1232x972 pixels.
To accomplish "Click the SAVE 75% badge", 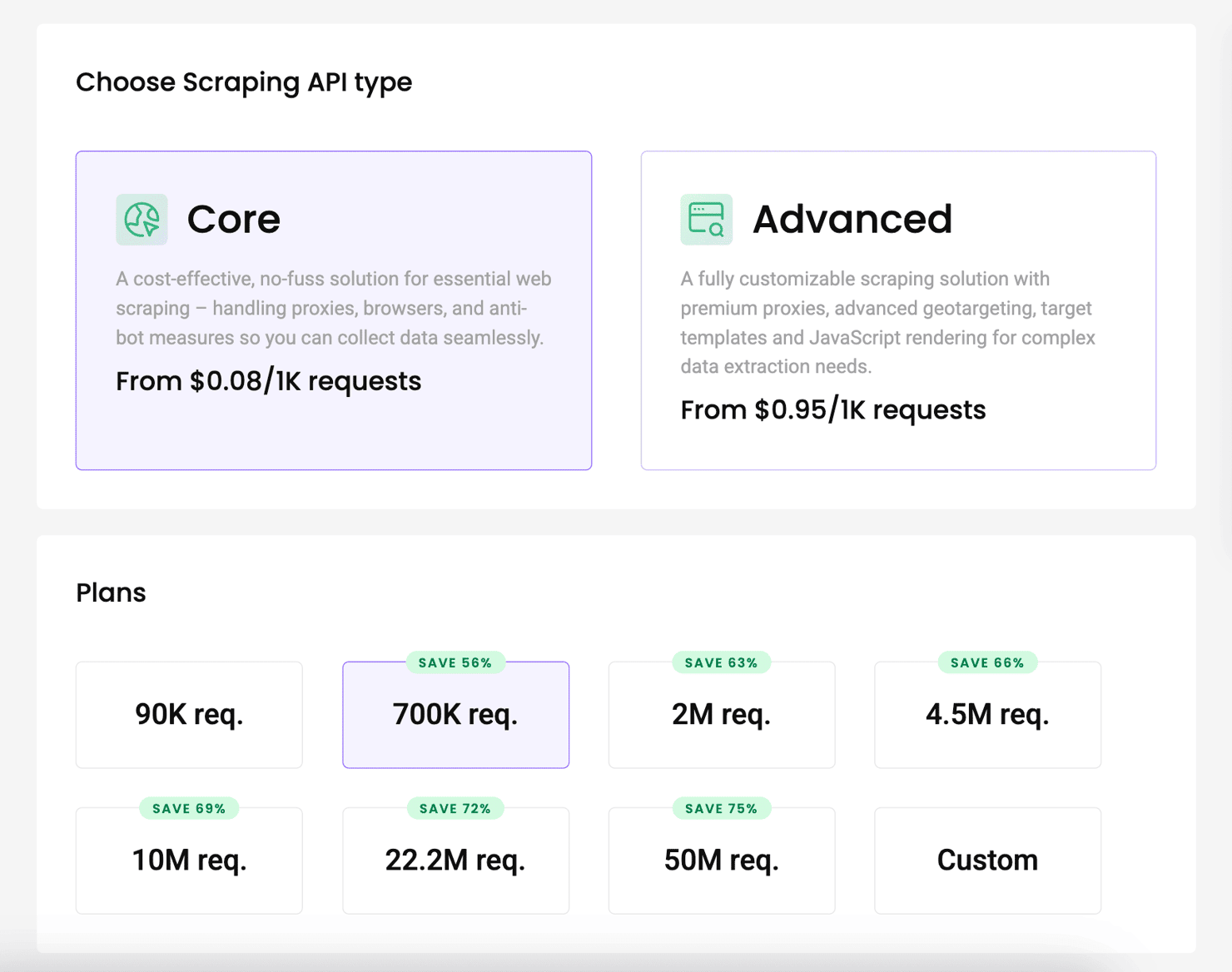I will pos(721,809).
